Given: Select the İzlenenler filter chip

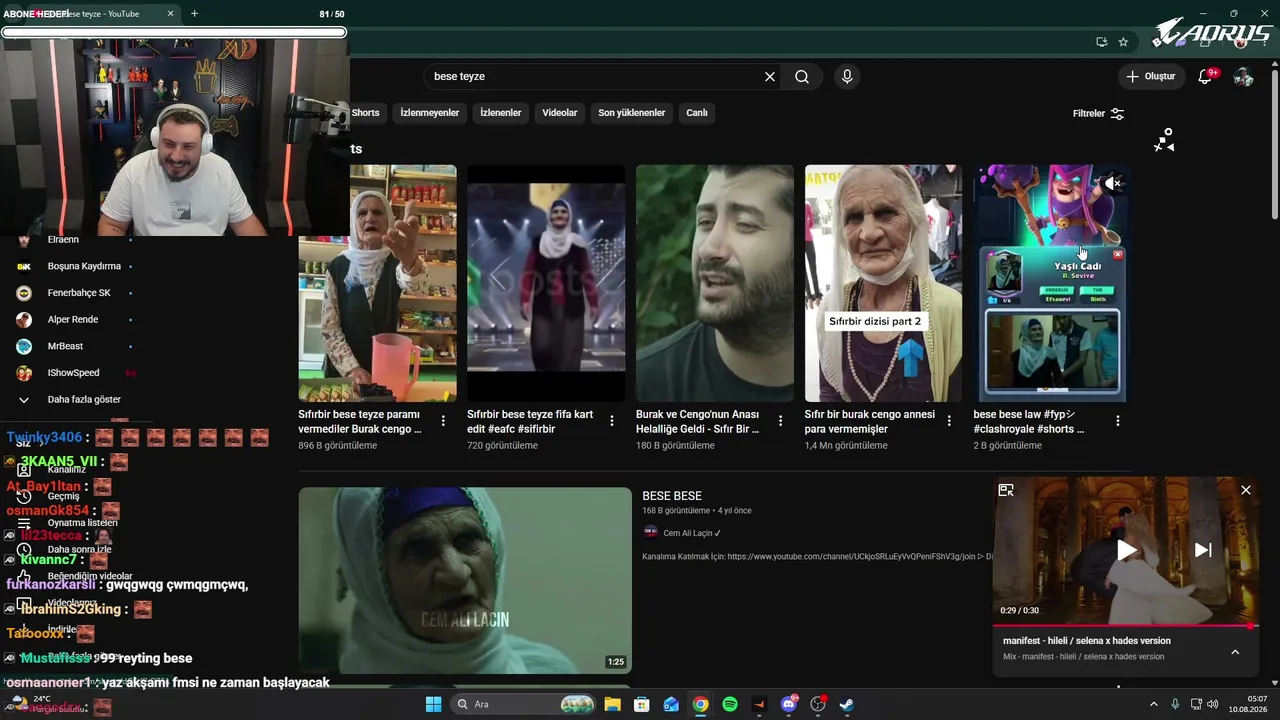Looking at the screenshot, I should [501, 113].
